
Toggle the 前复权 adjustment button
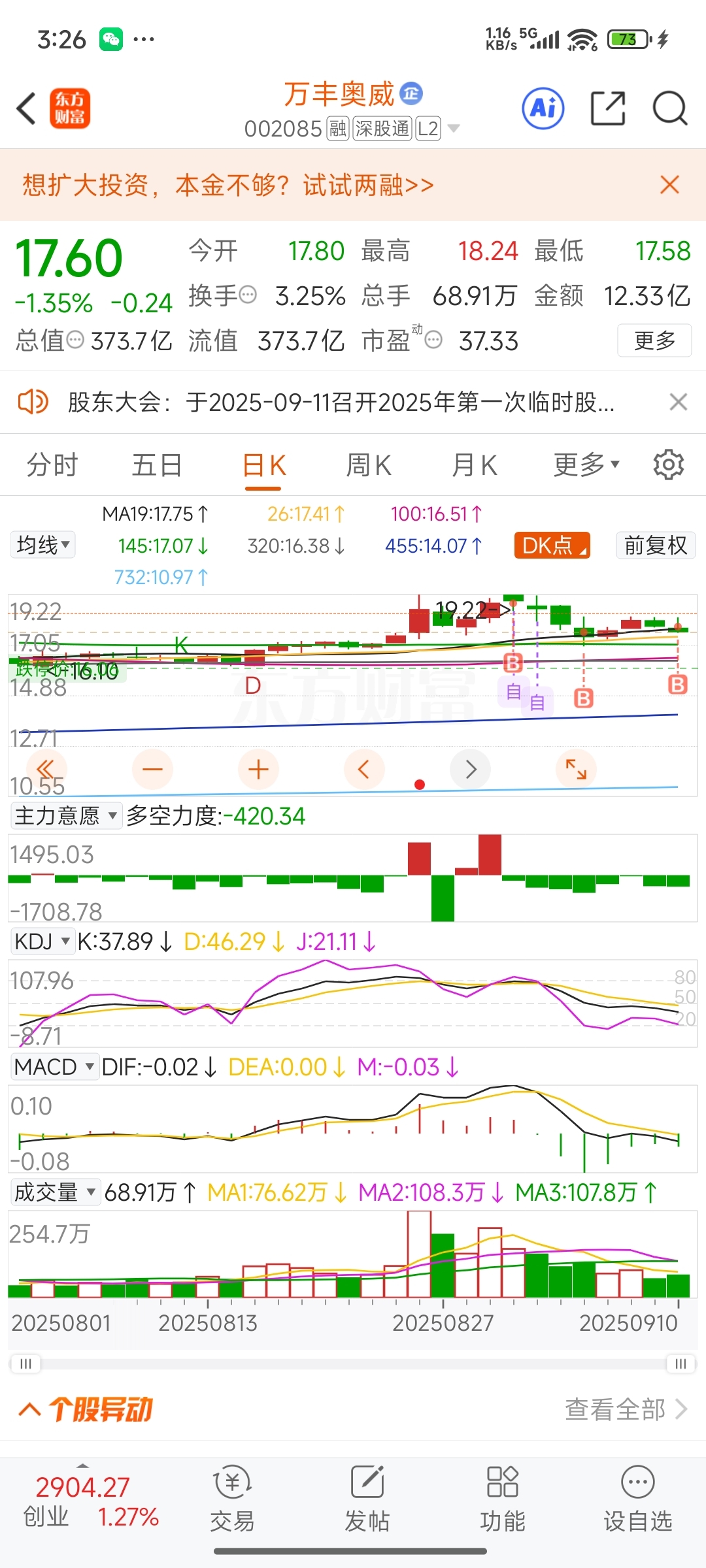tap(656, 545)
